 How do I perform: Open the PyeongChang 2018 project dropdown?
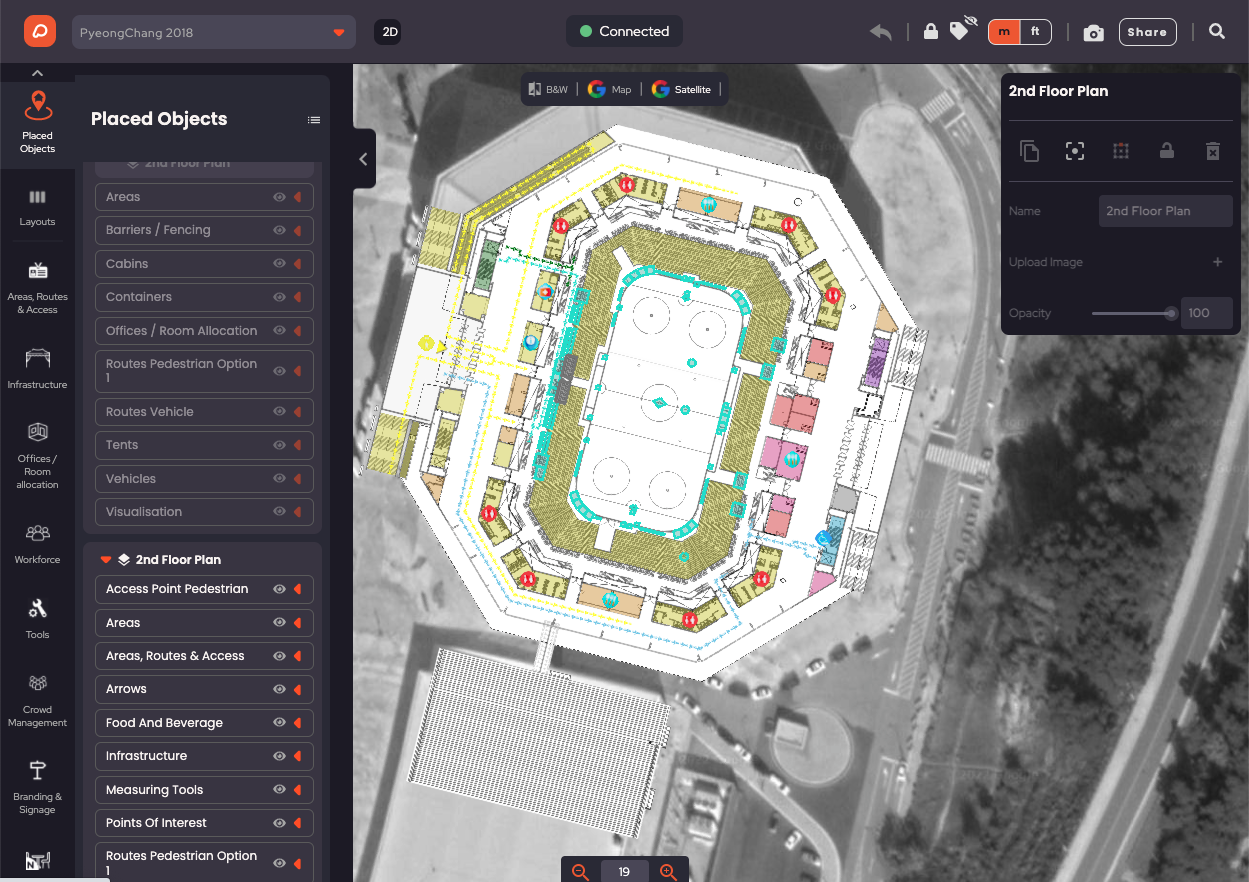point(214,32)
